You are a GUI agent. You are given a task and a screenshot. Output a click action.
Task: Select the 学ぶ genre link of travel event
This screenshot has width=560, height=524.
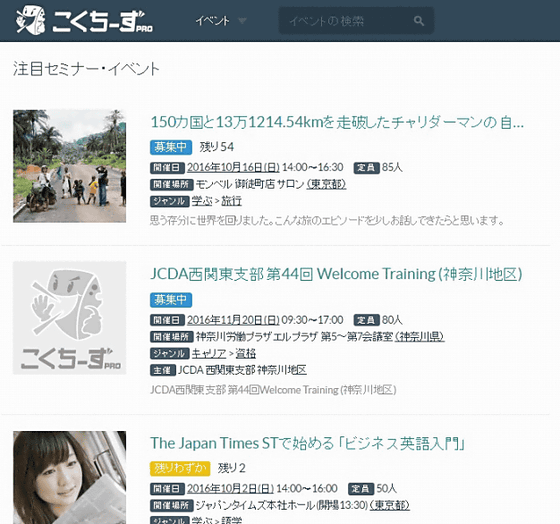(x=202, y=201)
